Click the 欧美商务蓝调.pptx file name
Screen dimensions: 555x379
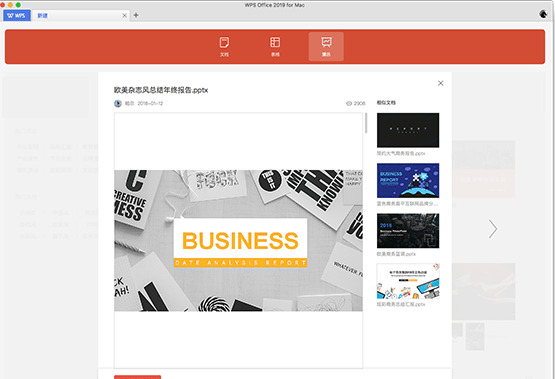pos(396,254)
